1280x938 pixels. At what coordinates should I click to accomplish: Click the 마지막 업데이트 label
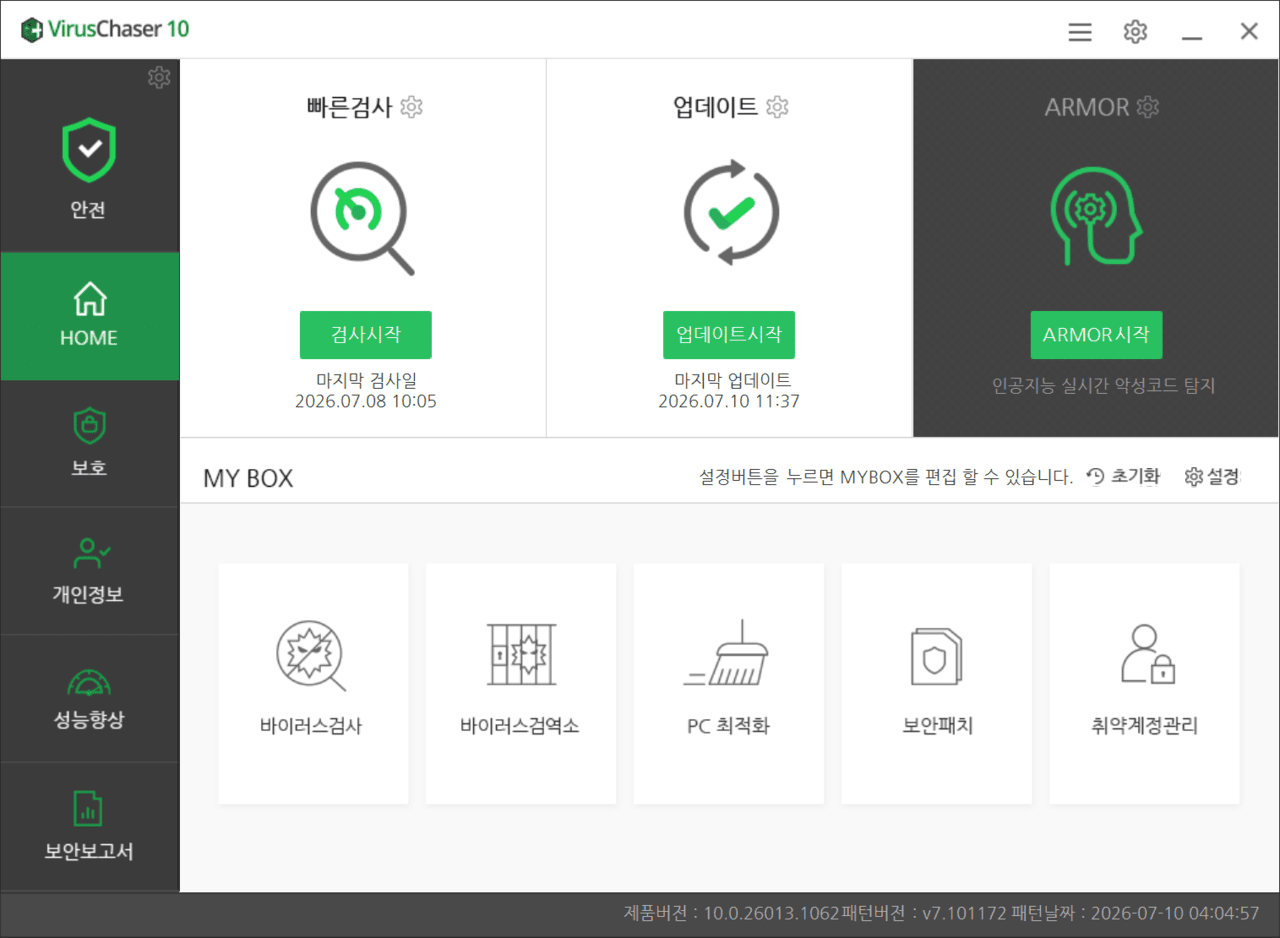click(x=733, y=380)
